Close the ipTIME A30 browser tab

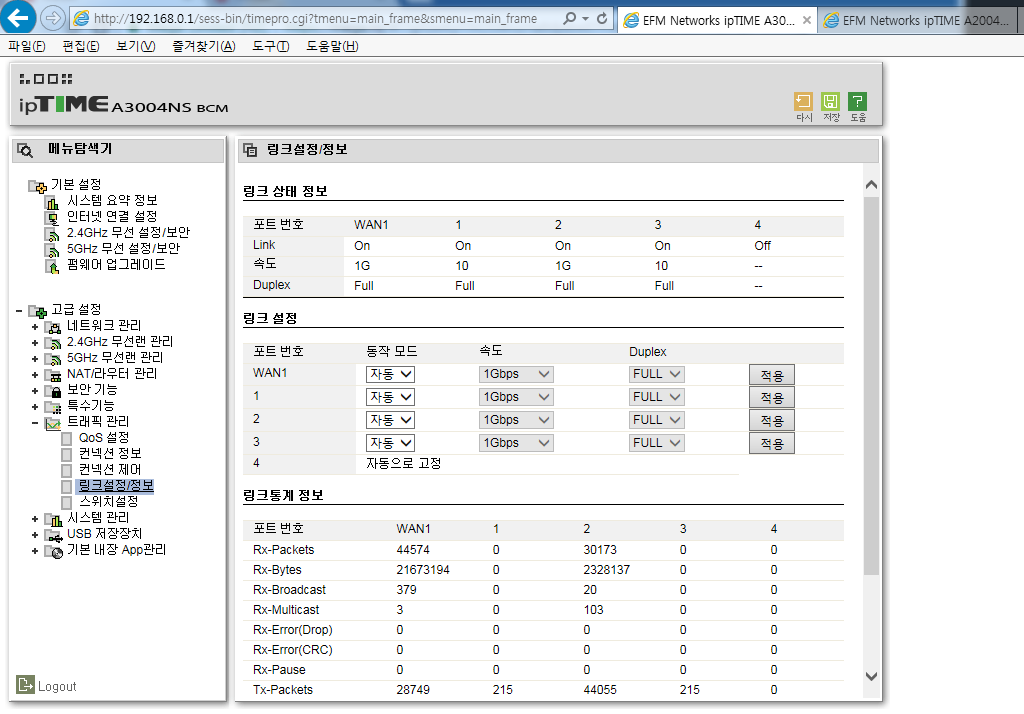[807, 20]
